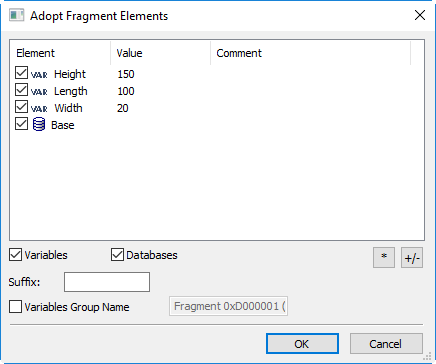Toggle the Base database checkbox
Viewport: 436px width, 364px height.
[21, 124]
